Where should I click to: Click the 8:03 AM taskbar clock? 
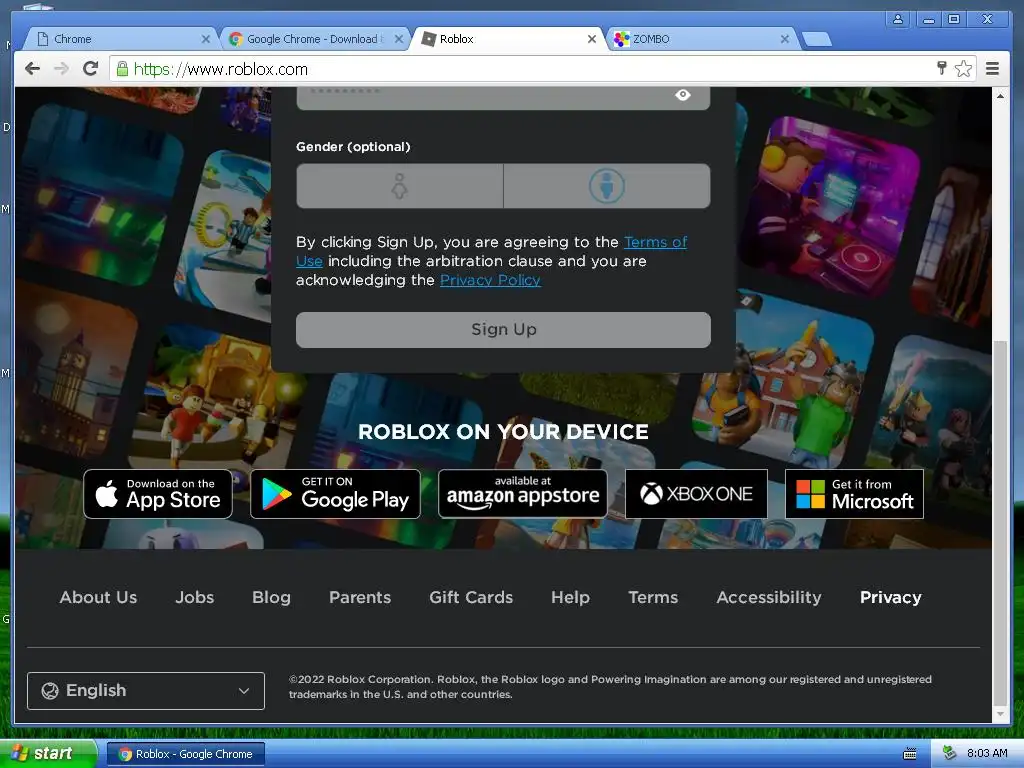987,754
